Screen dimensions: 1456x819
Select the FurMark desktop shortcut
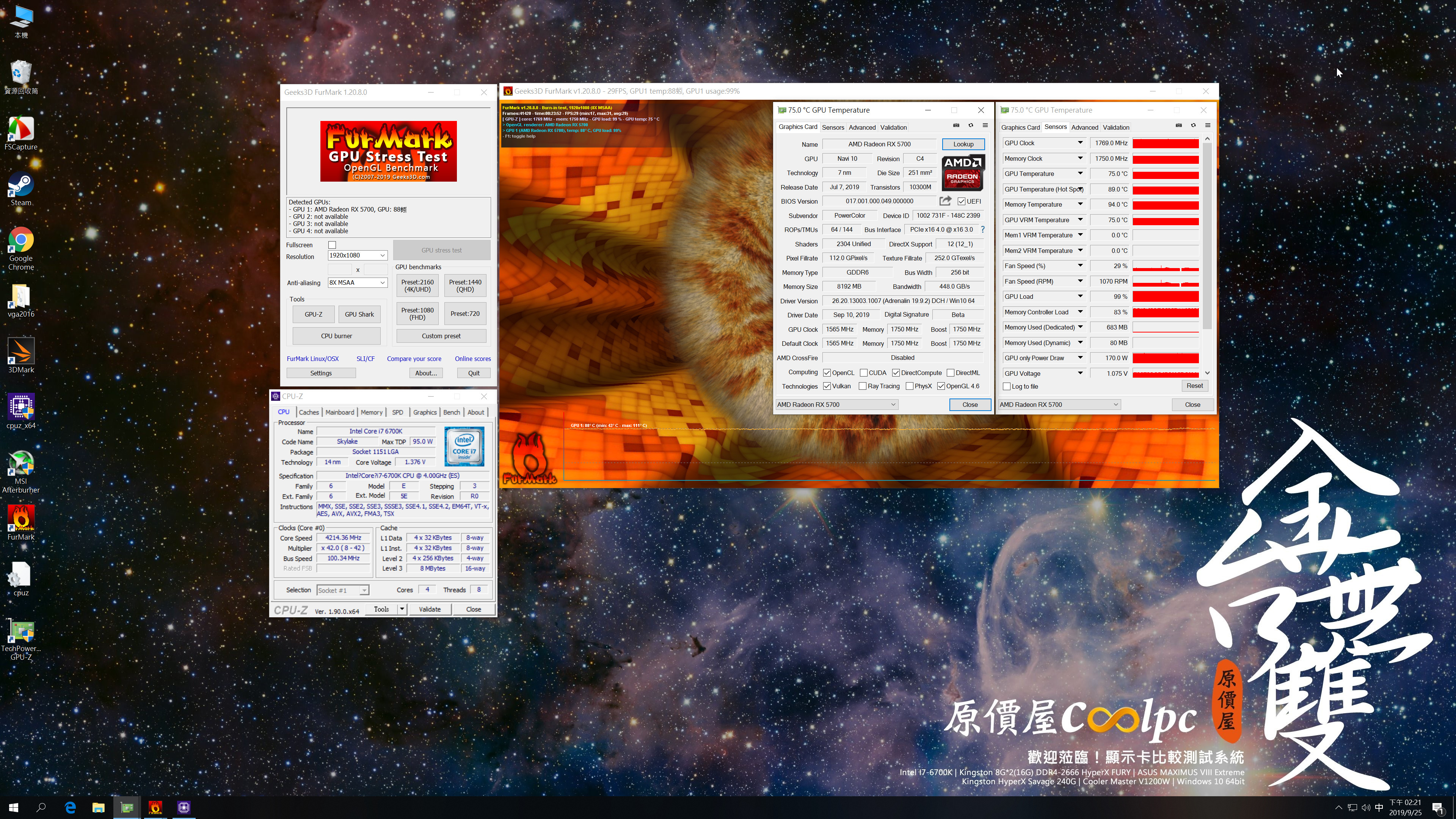[21, 523]
